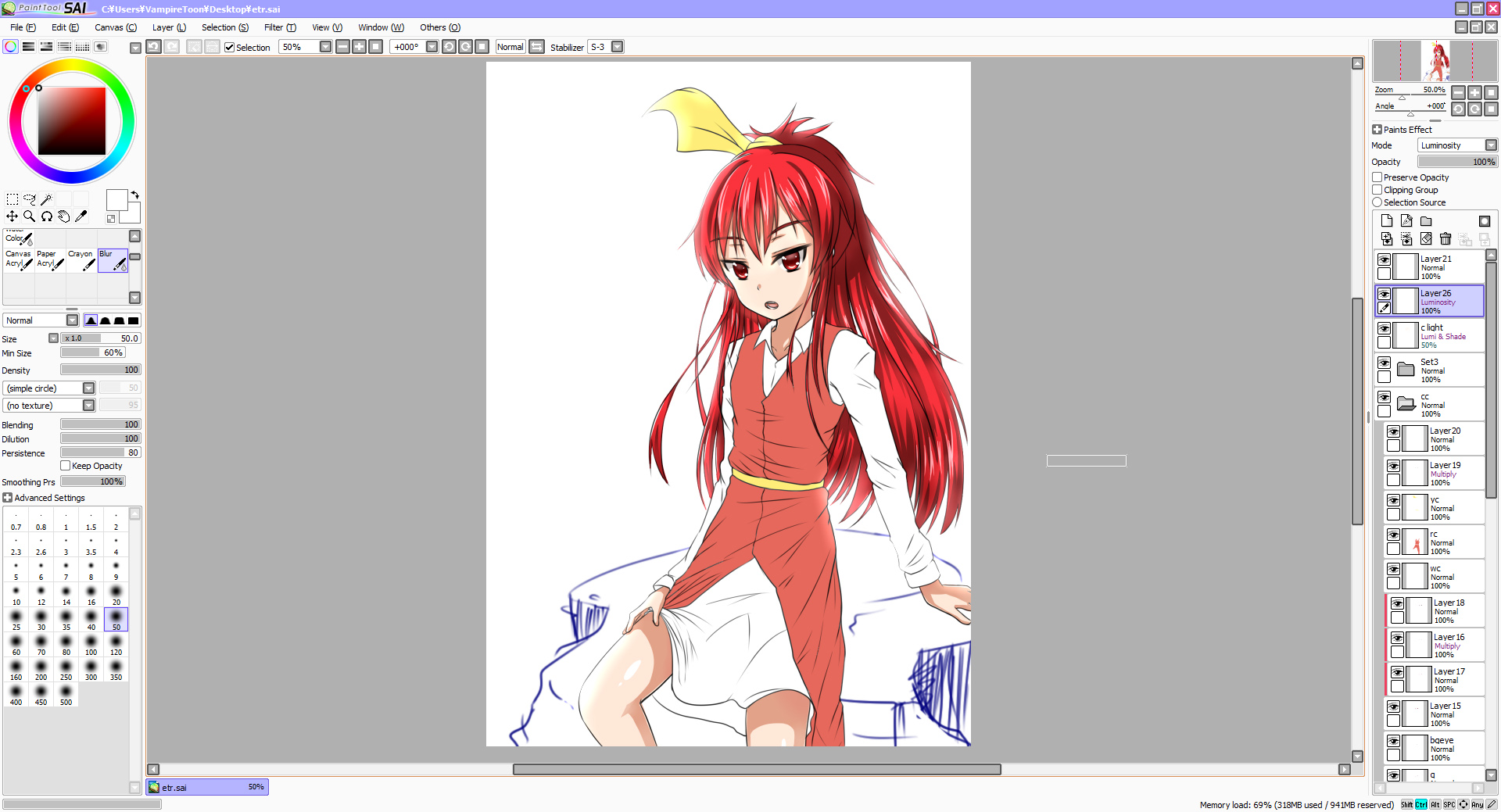This screenshot has width=1501, height=812.
Task: Create a new normal layer
Action: tap(1387, 221)
